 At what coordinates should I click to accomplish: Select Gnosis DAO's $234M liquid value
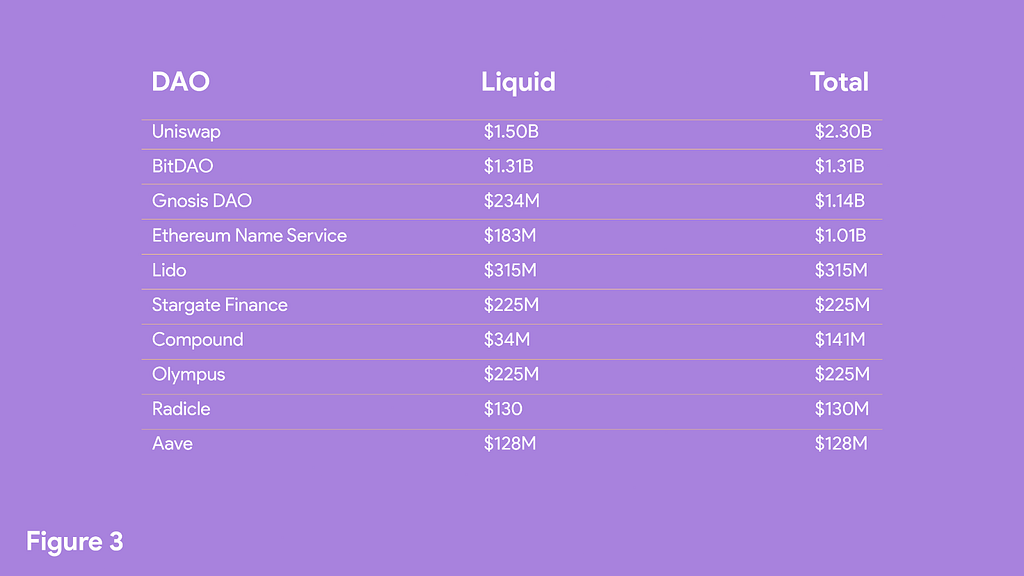[x=511, y=200]
